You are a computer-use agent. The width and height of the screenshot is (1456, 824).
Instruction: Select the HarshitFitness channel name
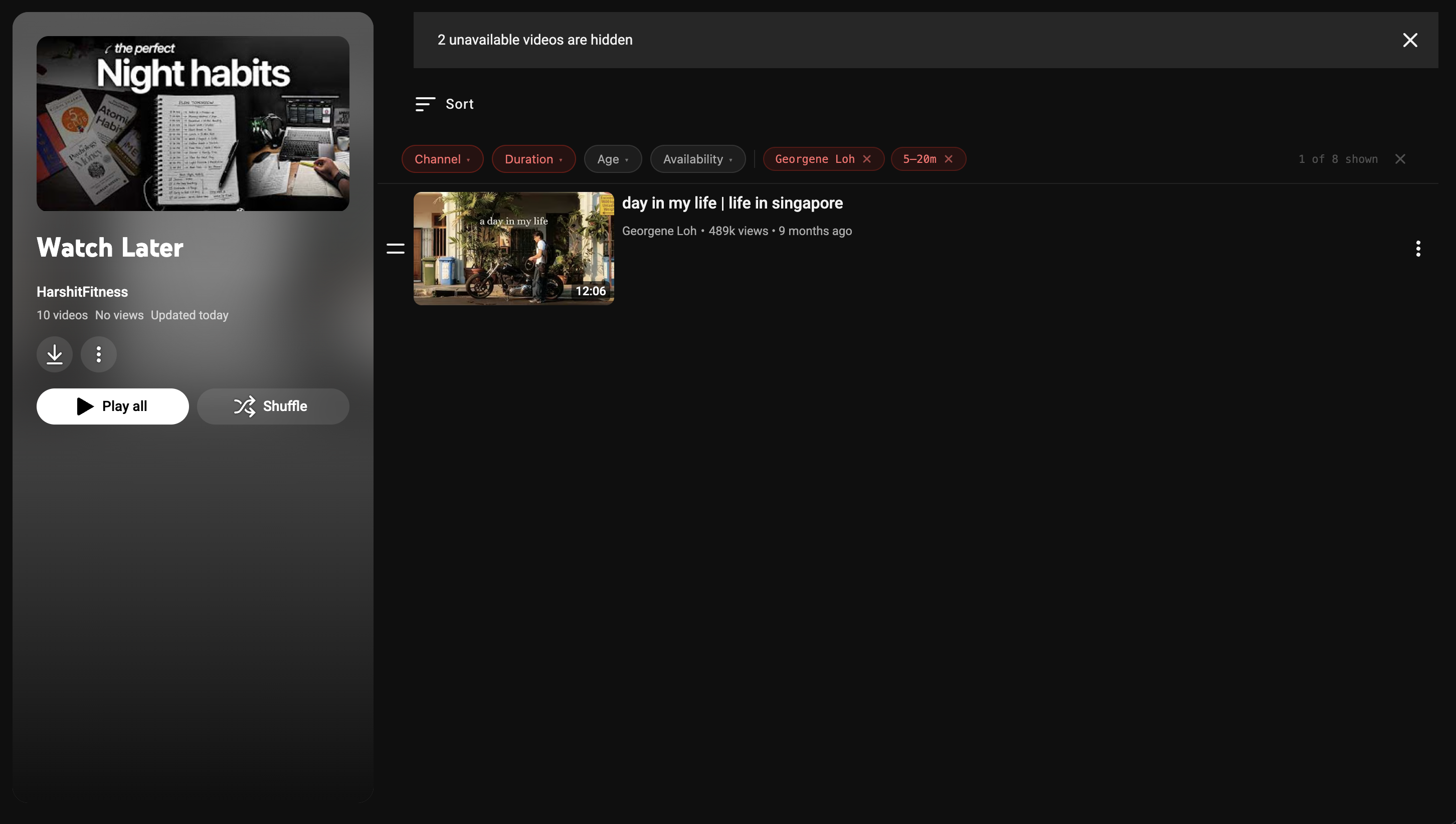tap(82, 291)
